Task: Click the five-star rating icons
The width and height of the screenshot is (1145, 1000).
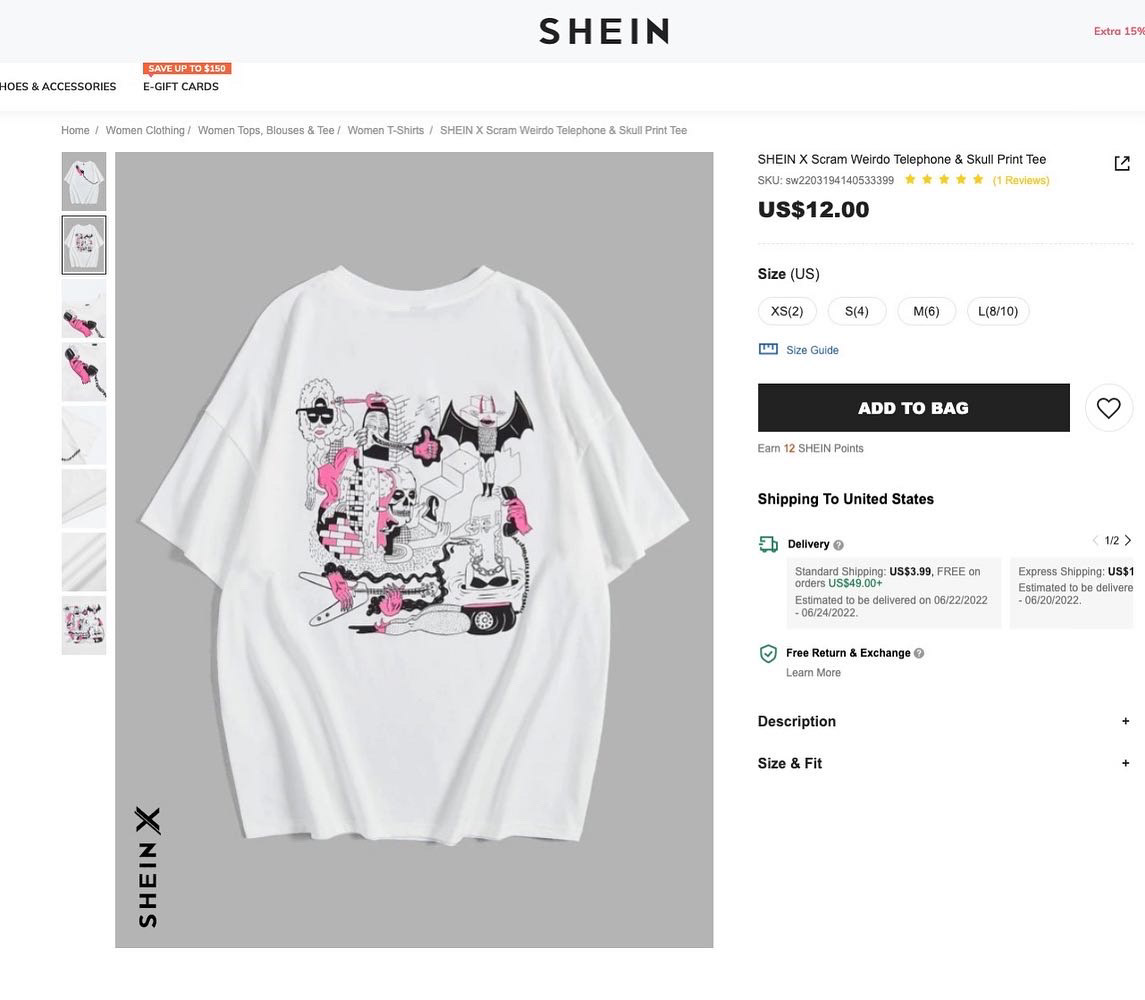Action: click(x=943, y=180)
